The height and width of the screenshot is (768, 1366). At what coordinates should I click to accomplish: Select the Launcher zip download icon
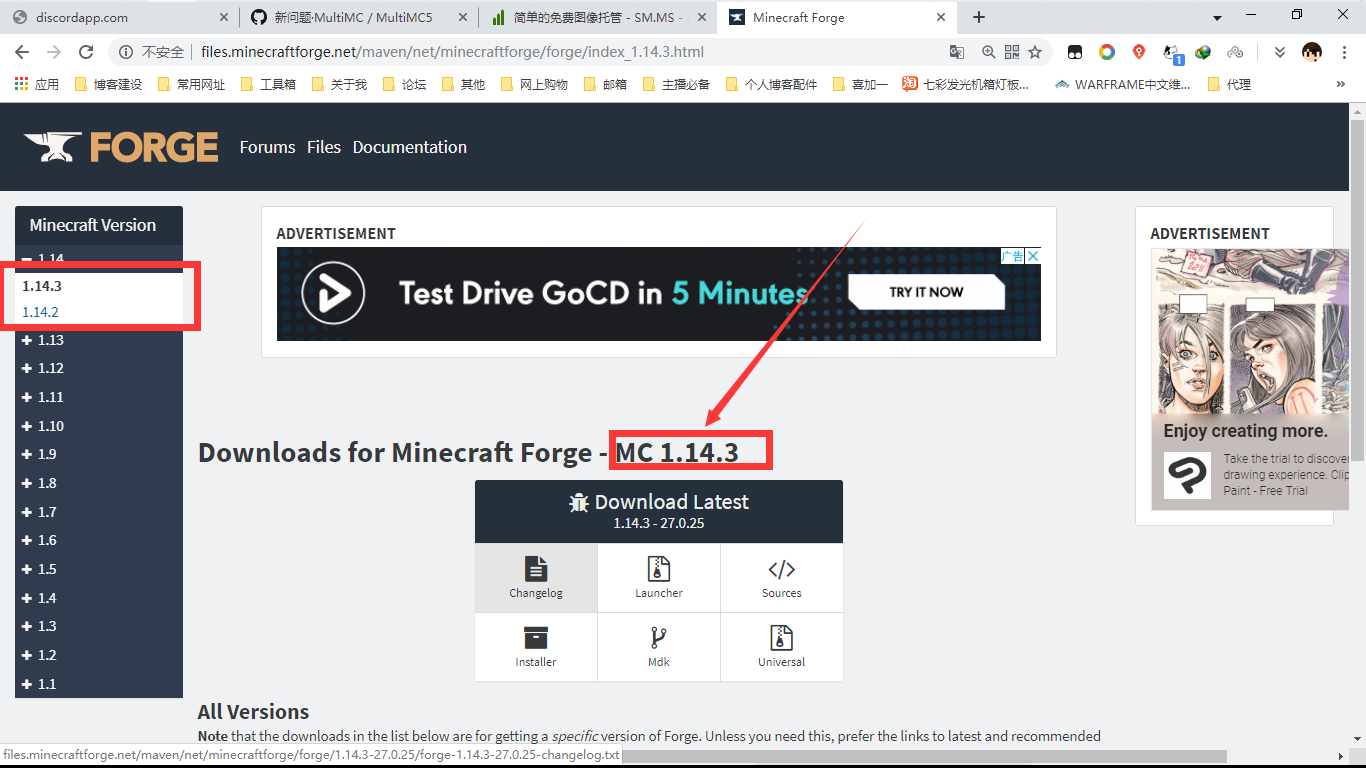tap(658, 570)
